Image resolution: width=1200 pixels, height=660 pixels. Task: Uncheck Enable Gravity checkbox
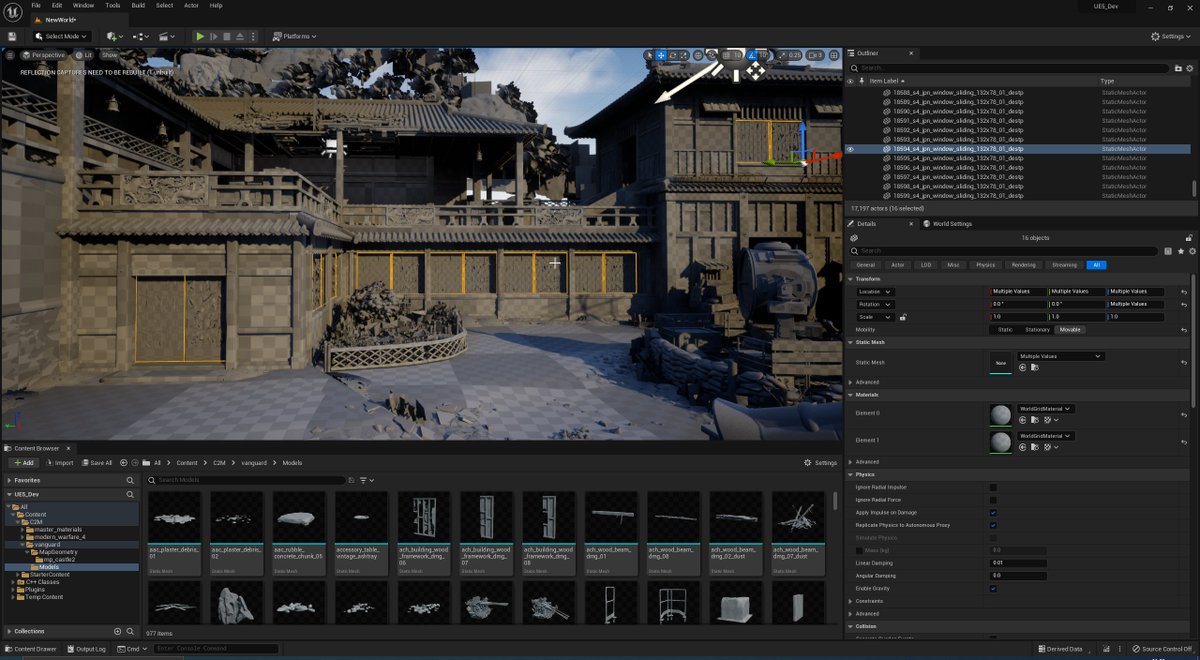[x=993, y=588]
